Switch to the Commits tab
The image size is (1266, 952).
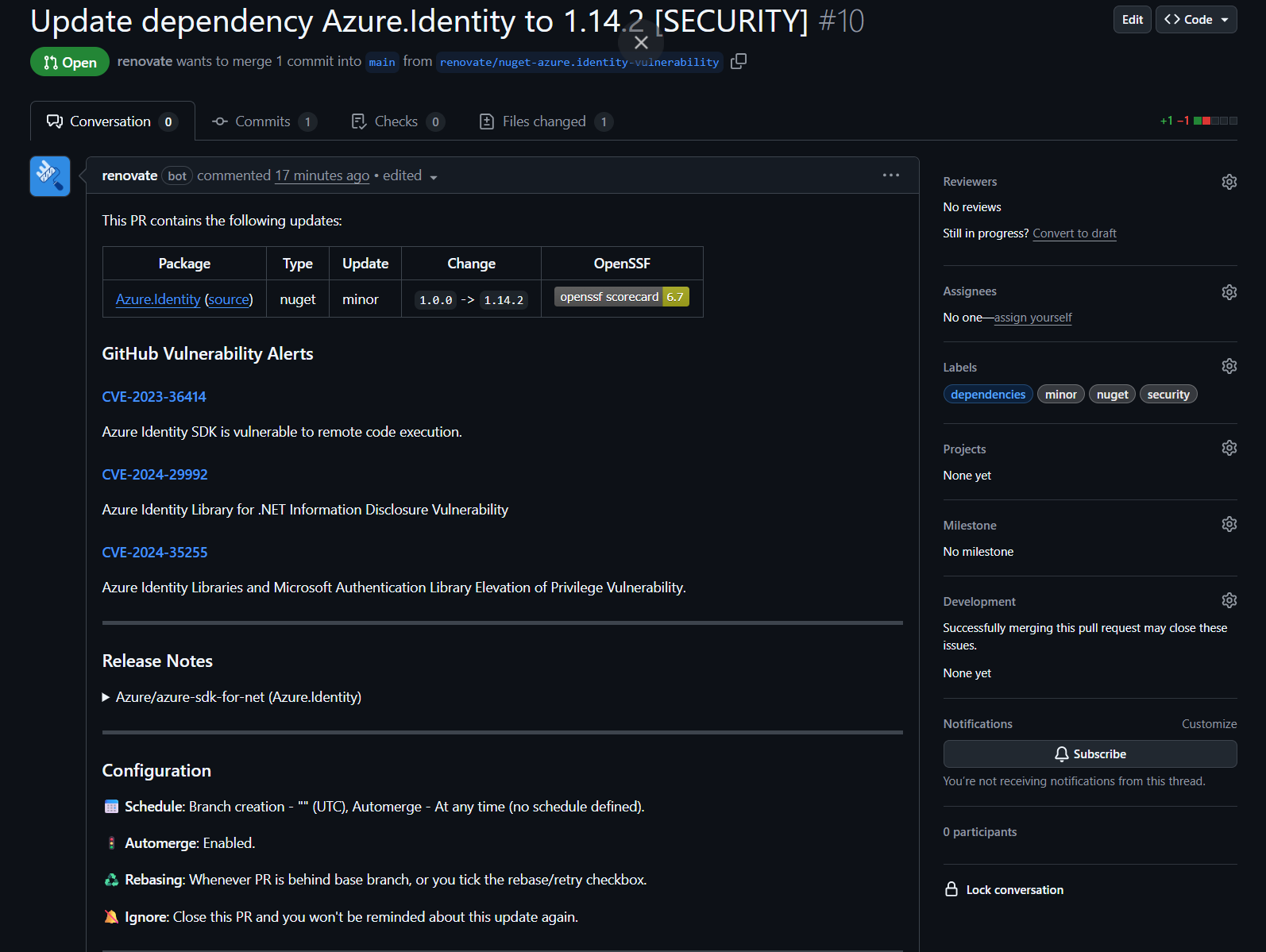point(264,121)
